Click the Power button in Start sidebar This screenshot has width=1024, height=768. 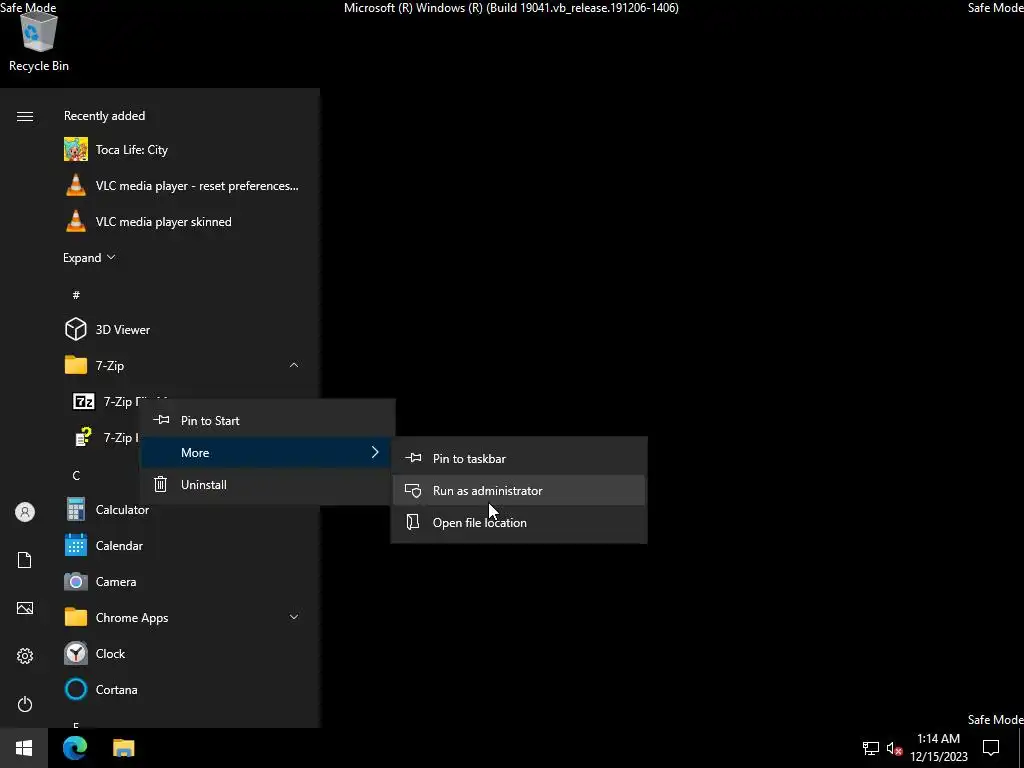(25, 704)
